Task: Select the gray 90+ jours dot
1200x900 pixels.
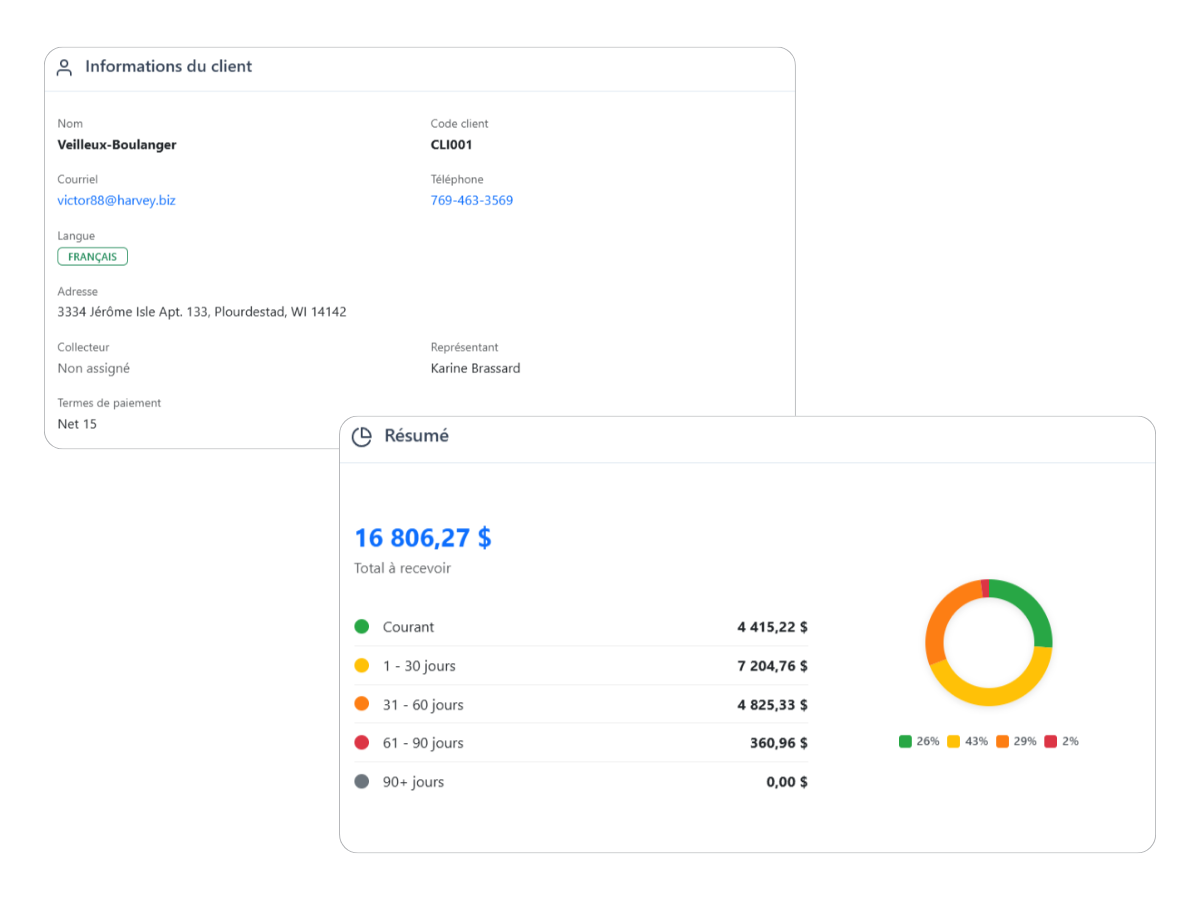Action: [361, 781]
